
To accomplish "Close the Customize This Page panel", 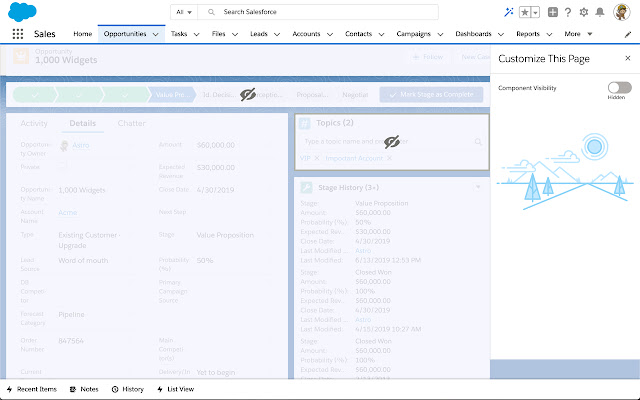I will click(x=627, y=59).
